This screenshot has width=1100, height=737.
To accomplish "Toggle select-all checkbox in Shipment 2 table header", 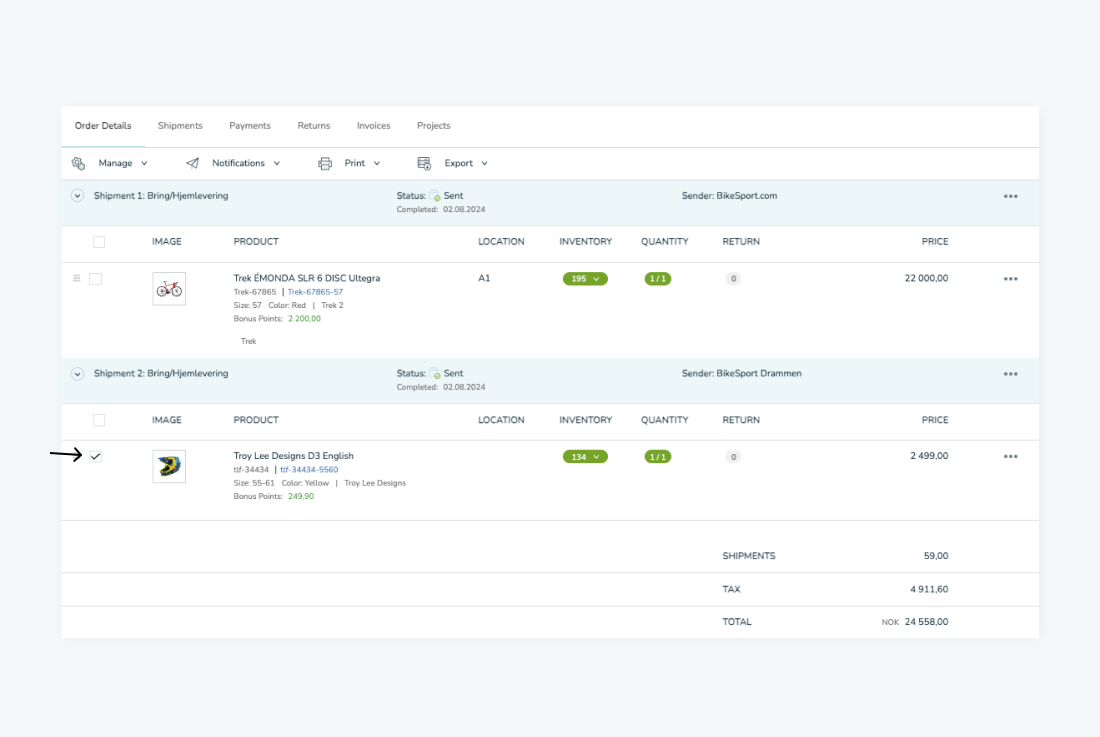I will click(99, 420).
